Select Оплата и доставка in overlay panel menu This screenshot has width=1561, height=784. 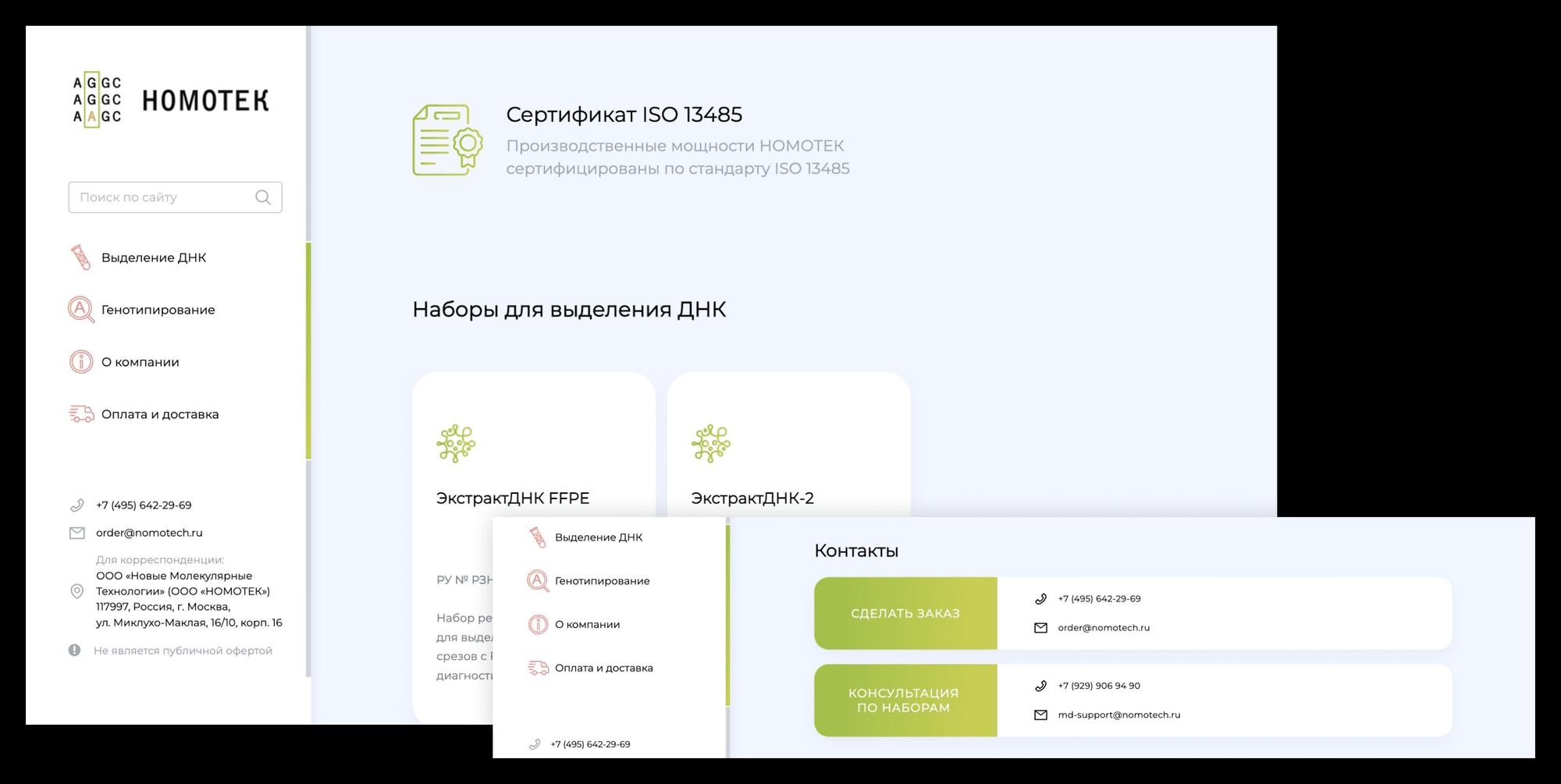603,668
